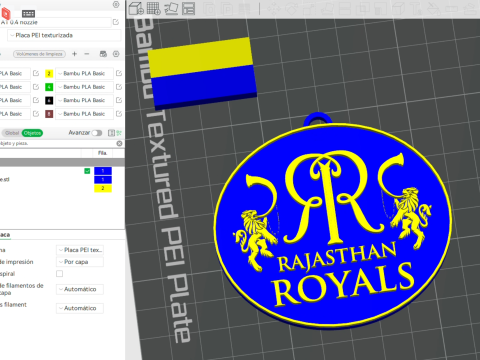The width and height of the screenshot is (480, 360).
Task: Focus the objeto y pieza search field
Action: [x=57, y=143]
